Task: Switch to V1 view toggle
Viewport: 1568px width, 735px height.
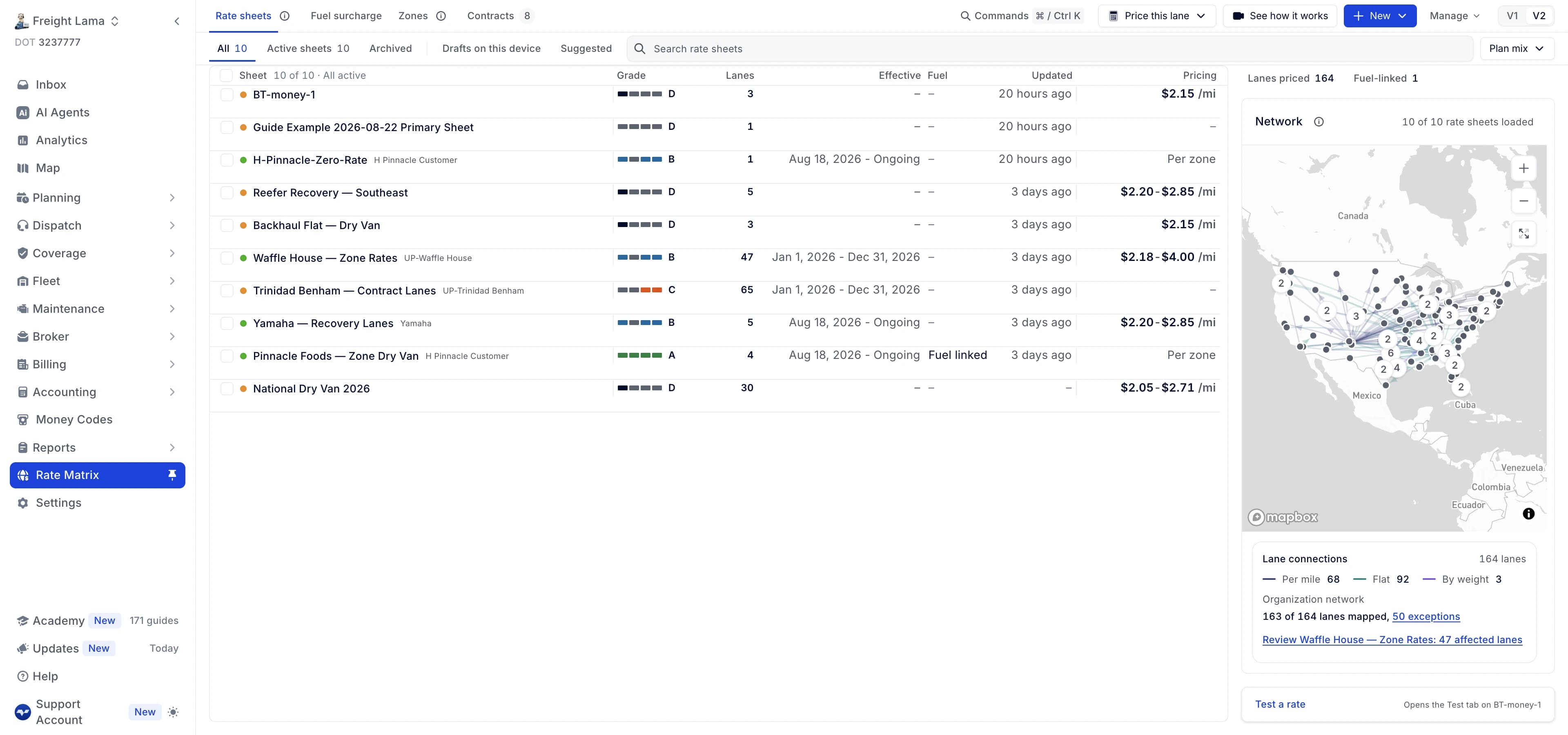Action: coord(1512,16)
